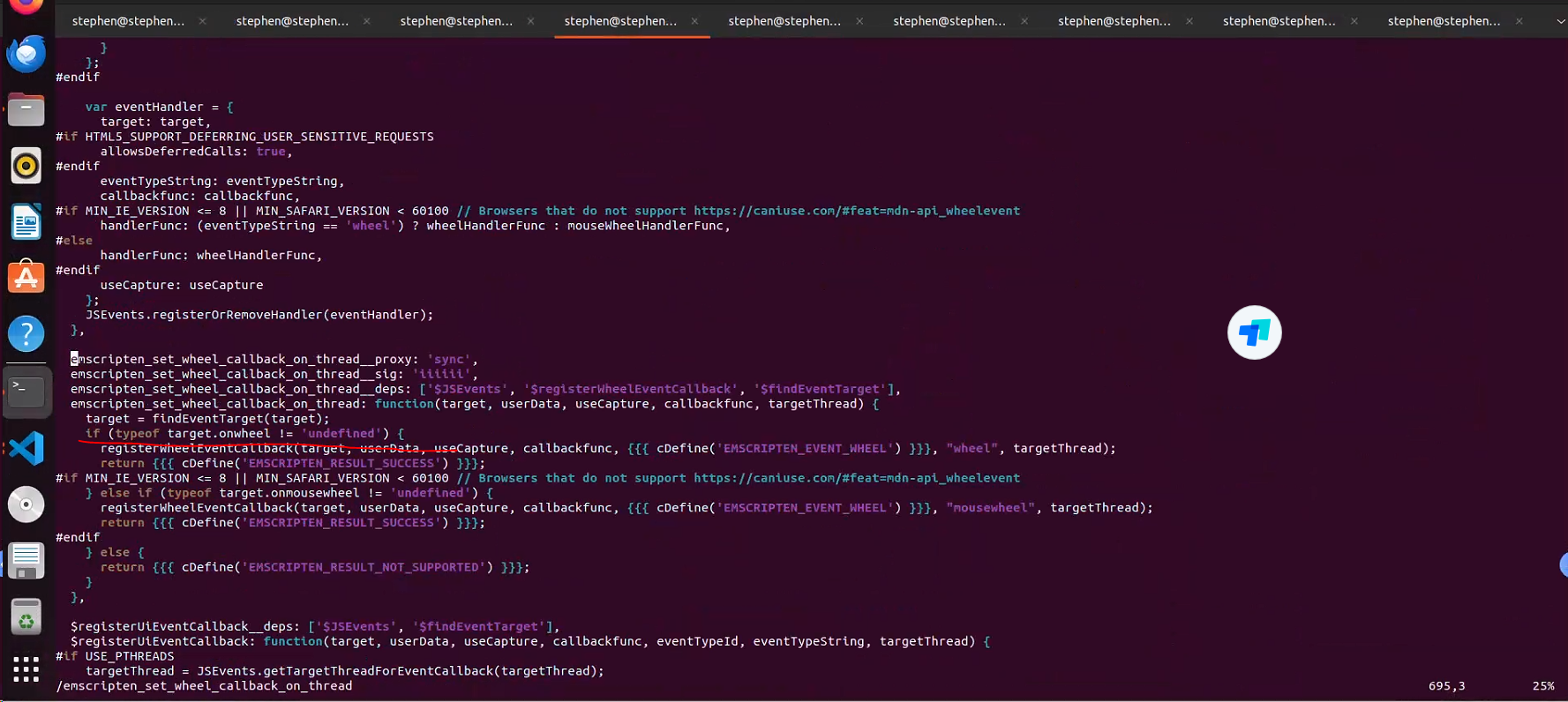Click 'if (typeof target.onwheel' line
1568x702 pixels.
point(245,433)
